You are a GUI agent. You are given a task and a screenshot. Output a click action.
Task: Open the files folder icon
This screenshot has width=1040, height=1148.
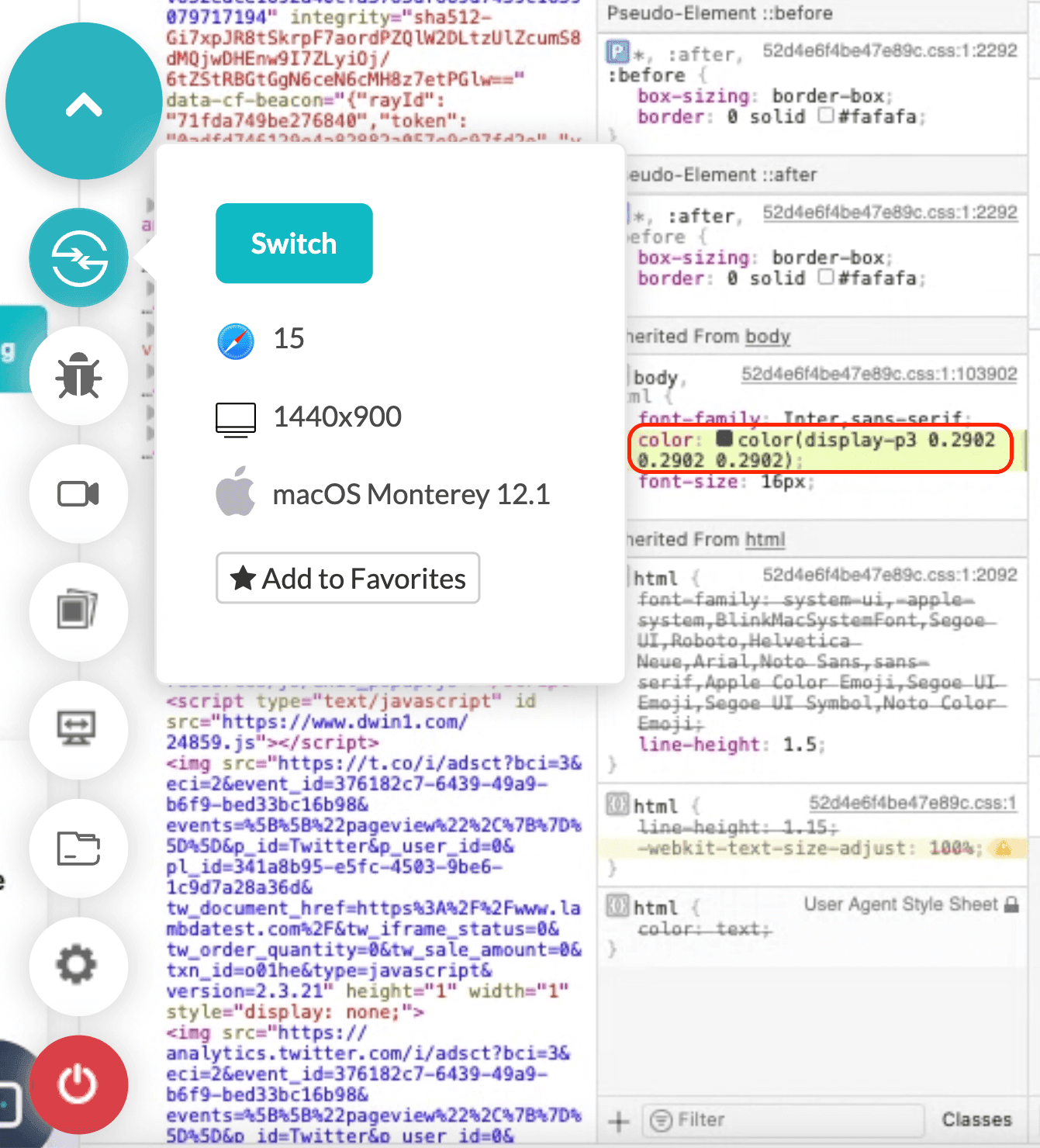tap(79, 848)
